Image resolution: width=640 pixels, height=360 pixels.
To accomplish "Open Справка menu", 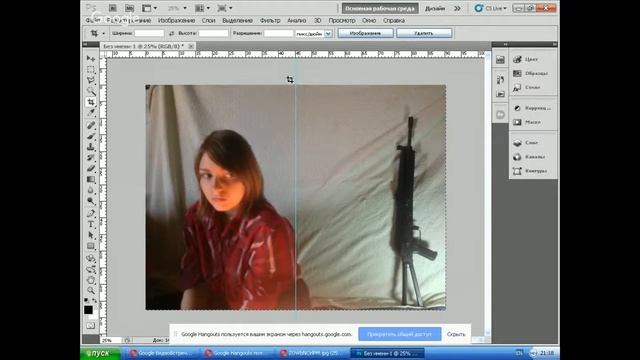I will coord(394,20).
